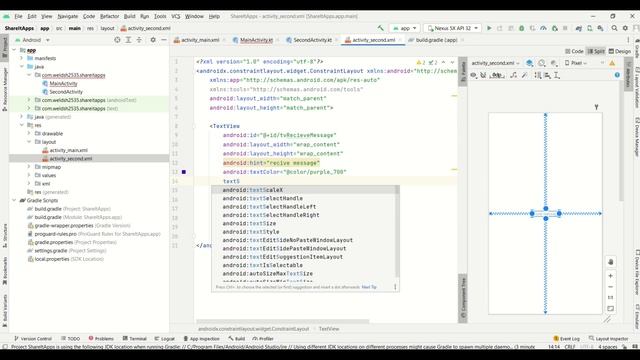Open the Profiler gauge icon in the toolbar
Image resolution: width=640 pixels, height=360 pixels.
point(543,28)
